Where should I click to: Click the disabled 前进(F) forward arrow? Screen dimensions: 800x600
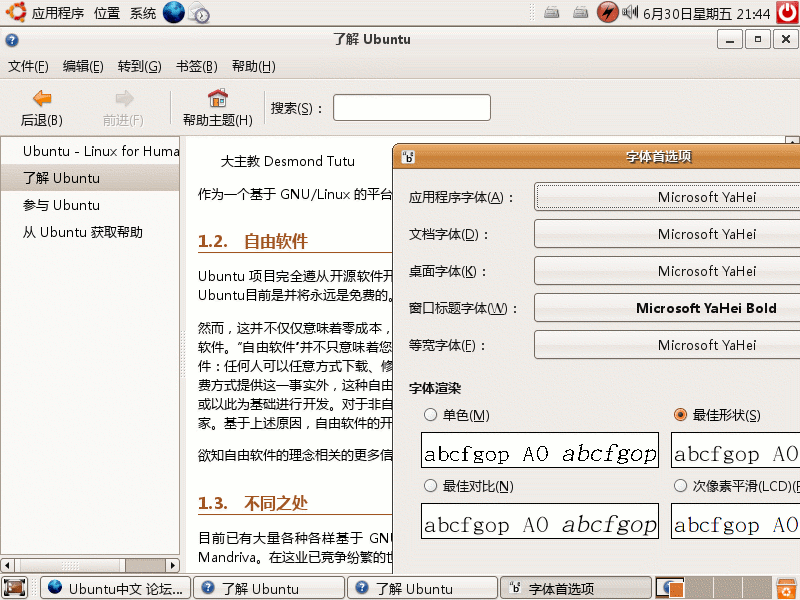pos(123,109)
